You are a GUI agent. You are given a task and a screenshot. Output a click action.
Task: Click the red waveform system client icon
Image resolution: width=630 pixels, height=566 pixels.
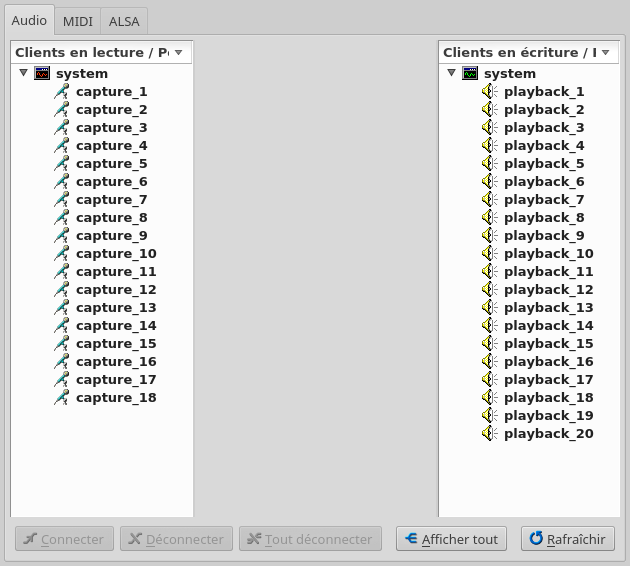(42, 73)
